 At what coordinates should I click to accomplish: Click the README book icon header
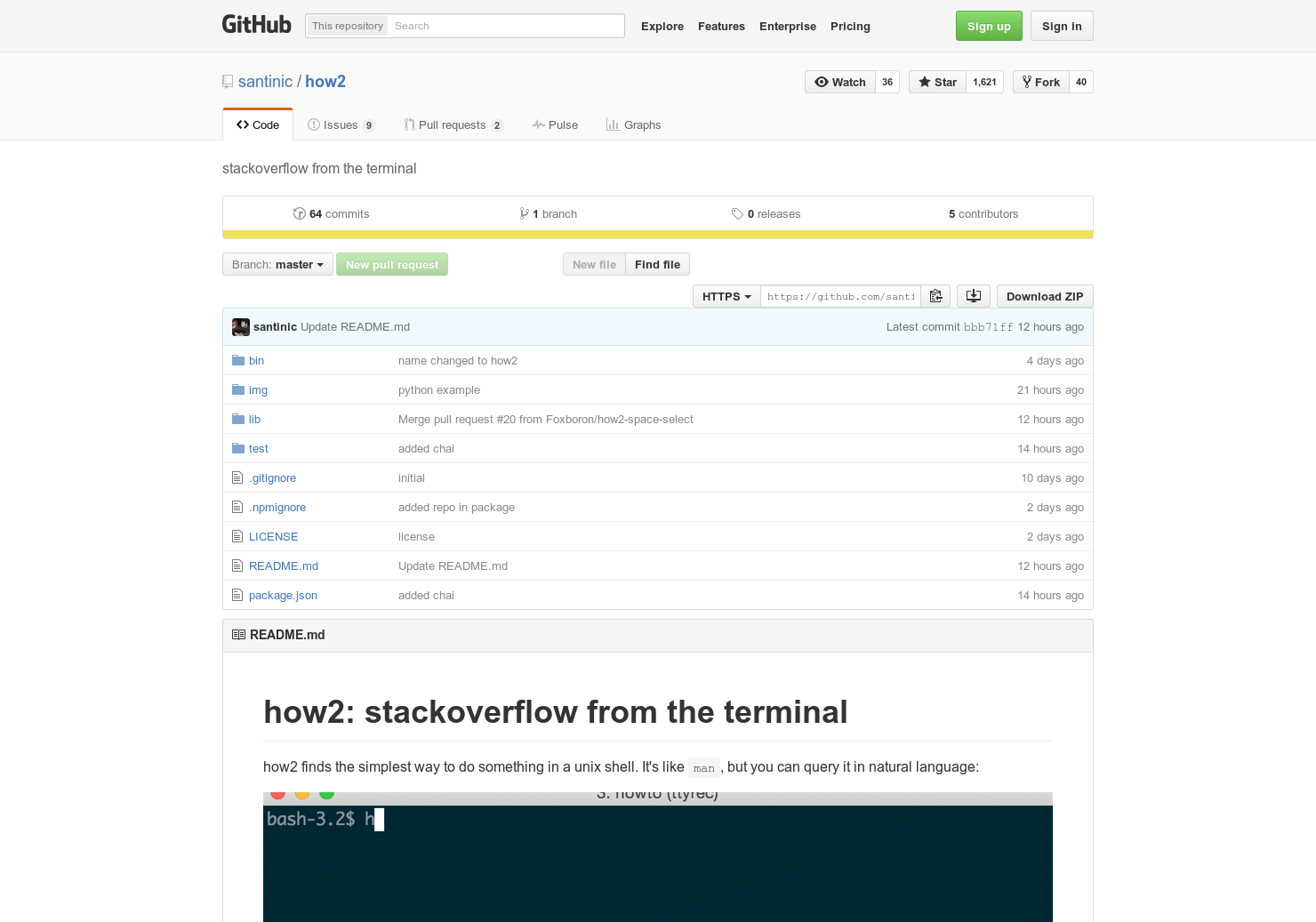click(x=238, y=635)
